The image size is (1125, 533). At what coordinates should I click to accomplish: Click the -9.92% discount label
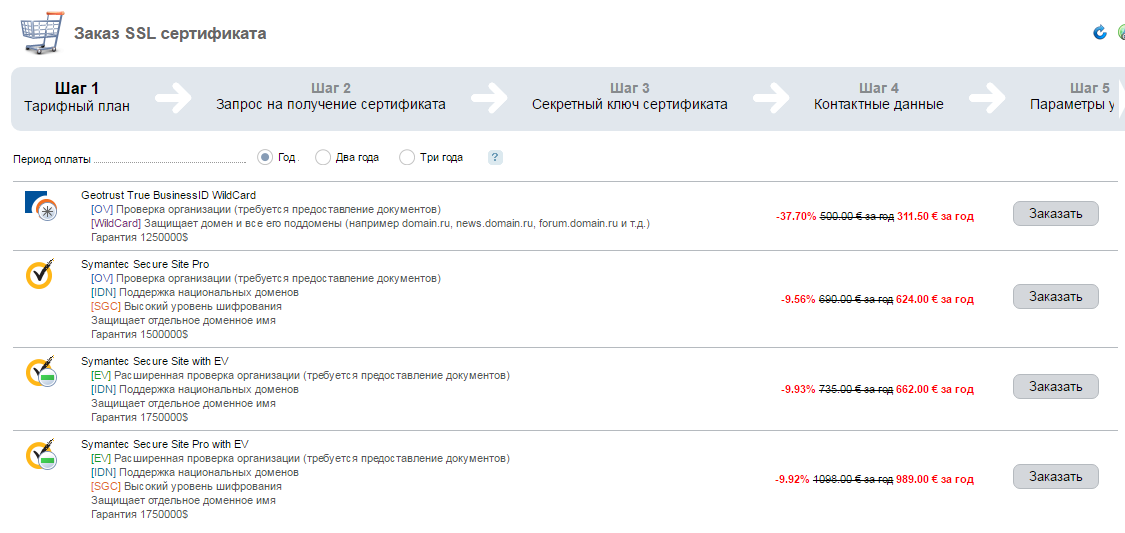click(x=793, y=479)
